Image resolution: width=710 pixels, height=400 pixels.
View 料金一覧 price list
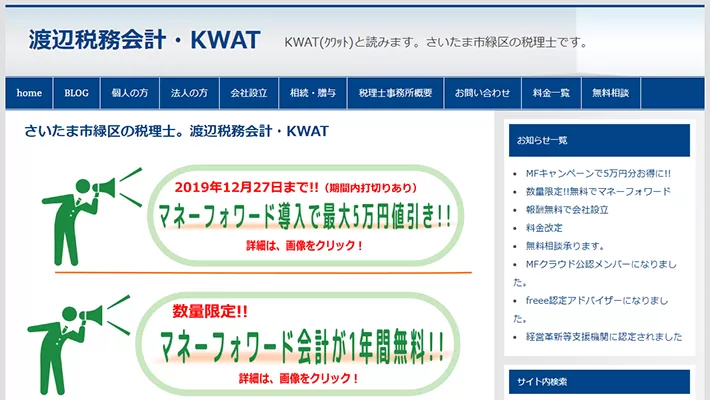click(551, 93)
